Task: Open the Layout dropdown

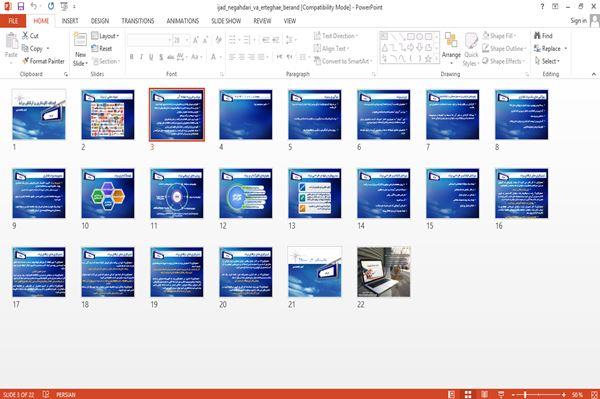Action: 105,36
